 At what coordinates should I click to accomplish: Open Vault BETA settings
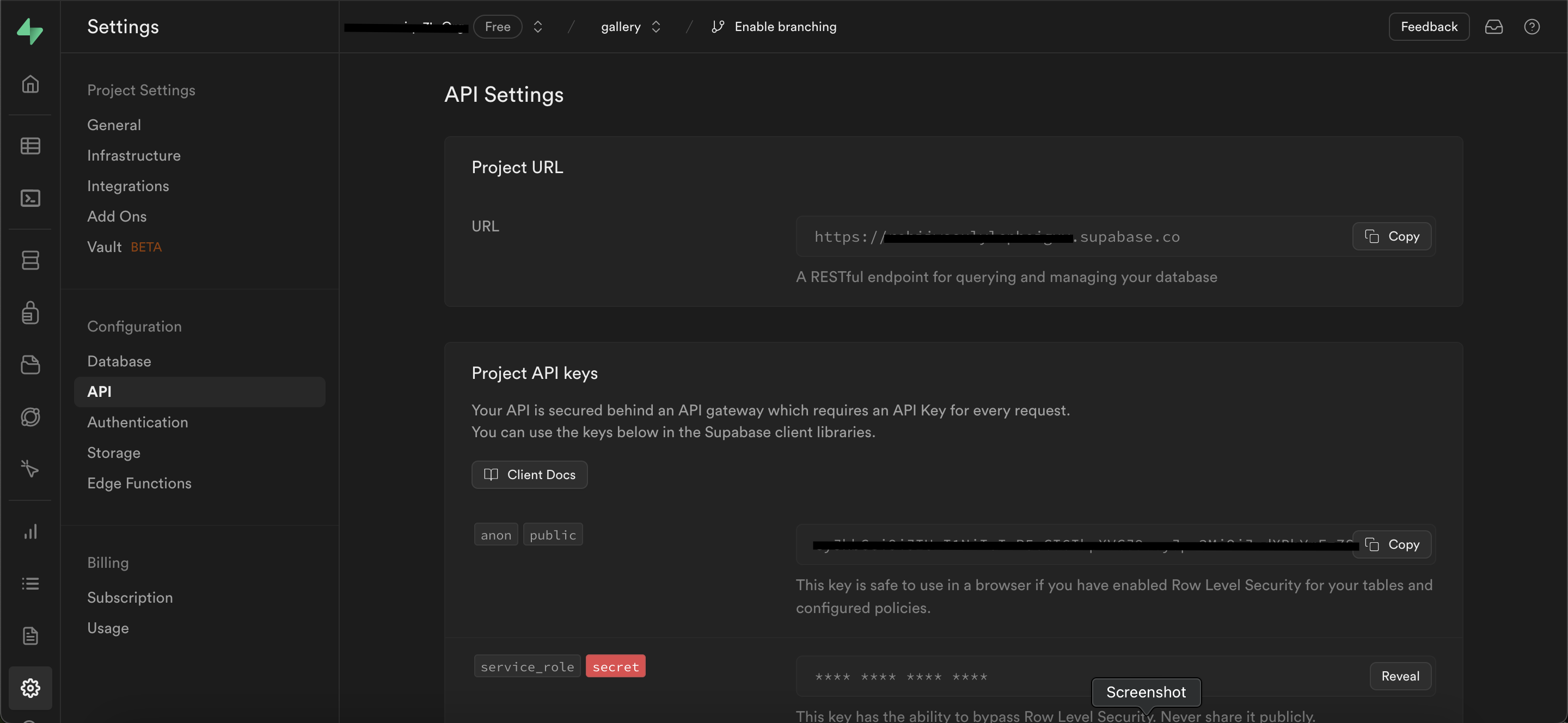tap(124, 247)
